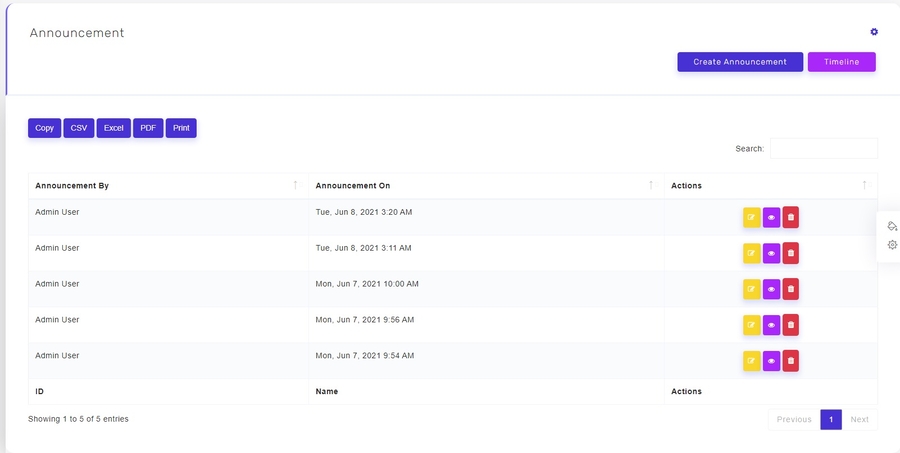Click the top-right purple gear icon
This screenshot has height=453, width=900.
point(874,32)
